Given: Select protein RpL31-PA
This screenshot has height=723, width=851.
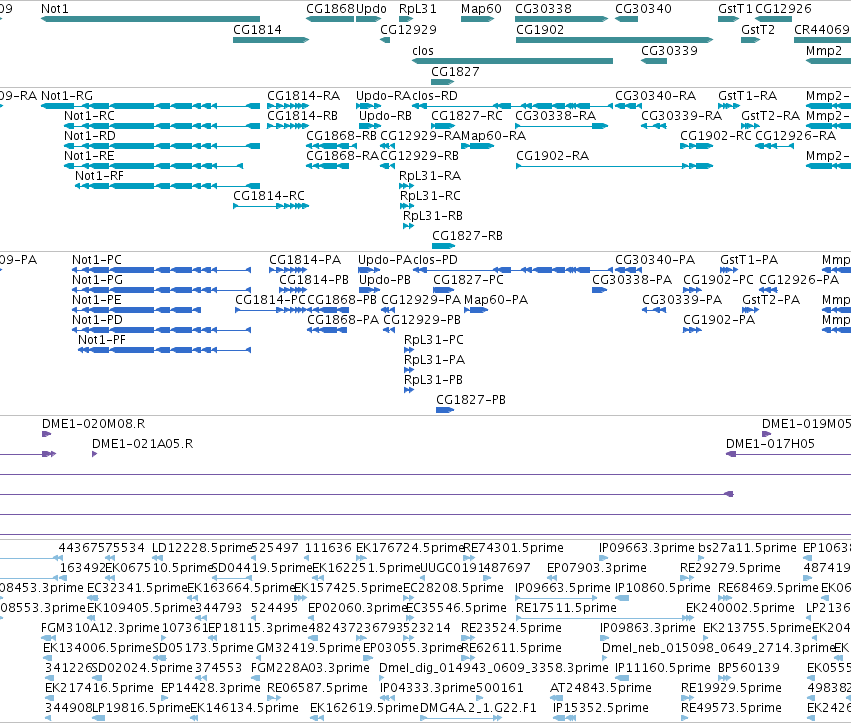Looking at the screenshot, I should (x=434, y=360).
